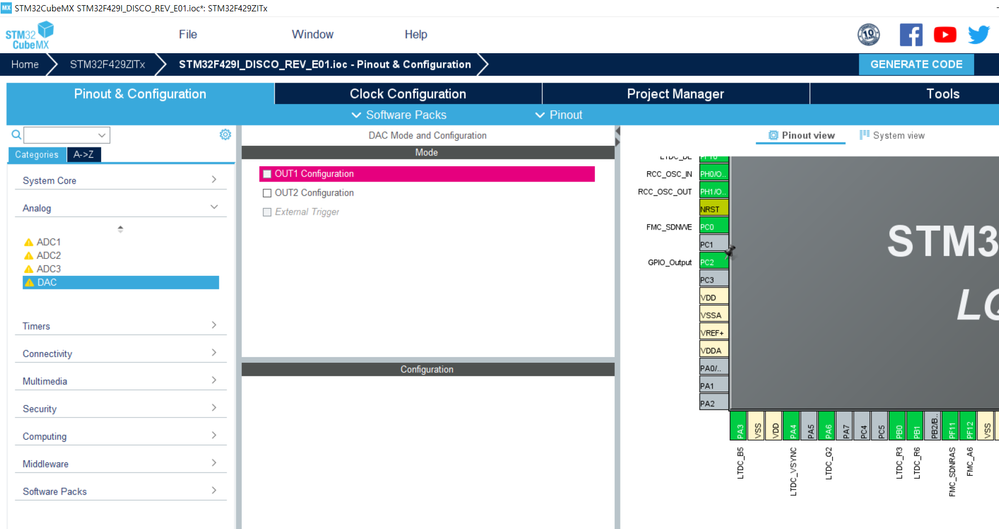Click the 10-year anniversary badge icon
Image resolution: width=999 pixels, height=529 pixels.
(x=868, y=34)
